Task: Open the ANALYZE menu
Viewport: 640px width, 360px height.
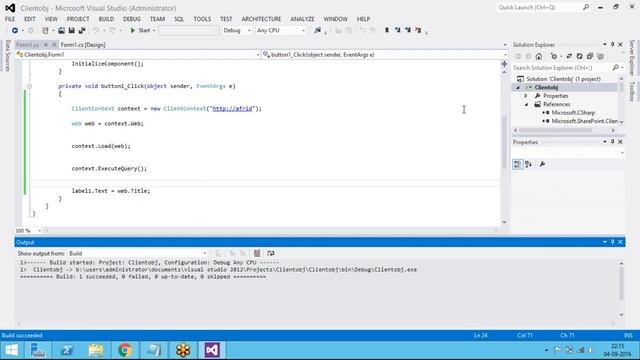Action: (302, 19)
